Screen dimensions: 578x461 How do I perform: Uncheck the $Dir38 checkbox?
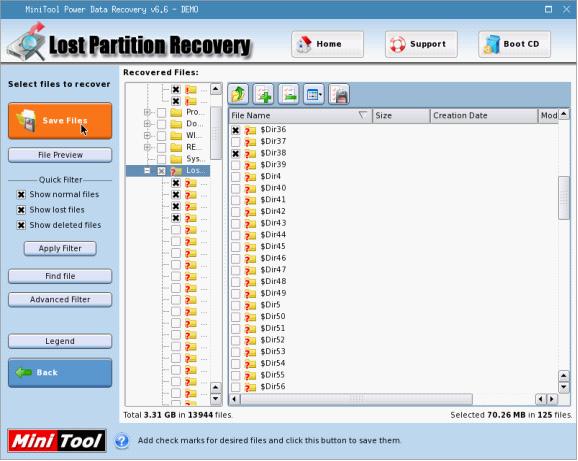click(x=236, y=154)
